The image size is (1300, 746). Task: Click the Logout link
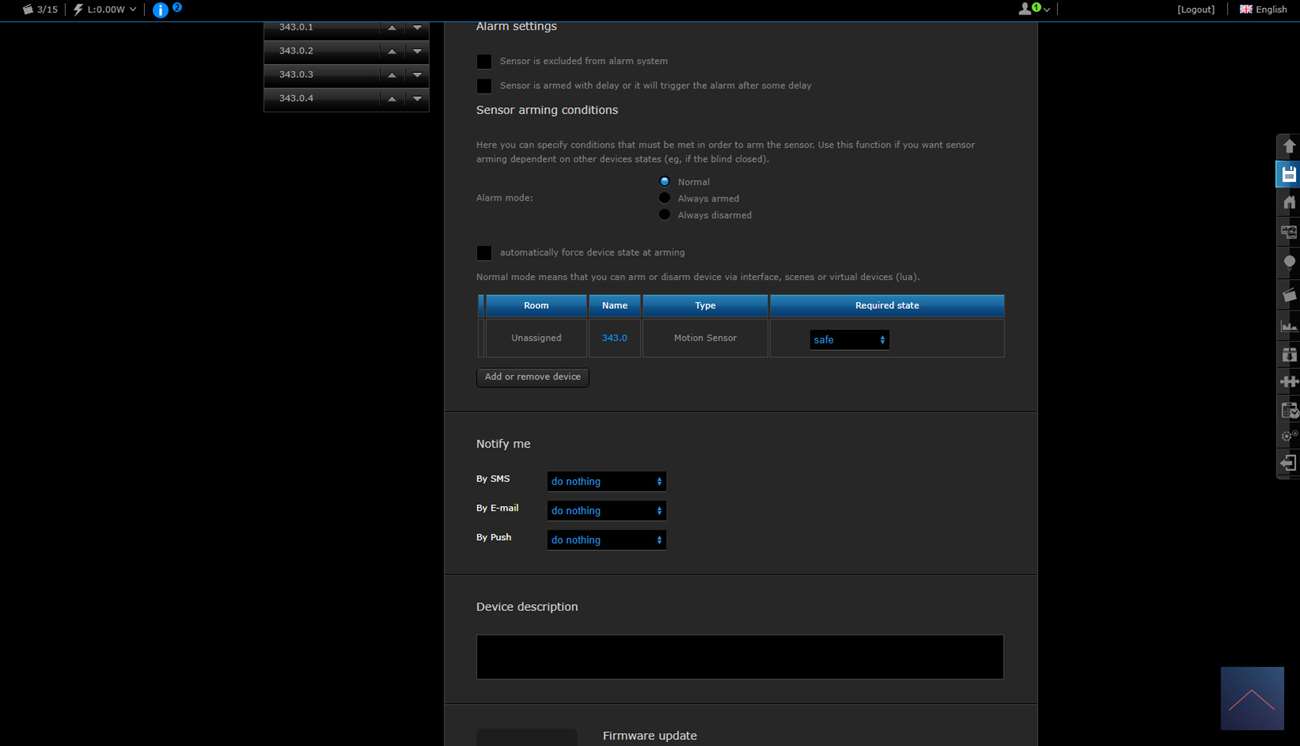click(x=1196, y=10)
